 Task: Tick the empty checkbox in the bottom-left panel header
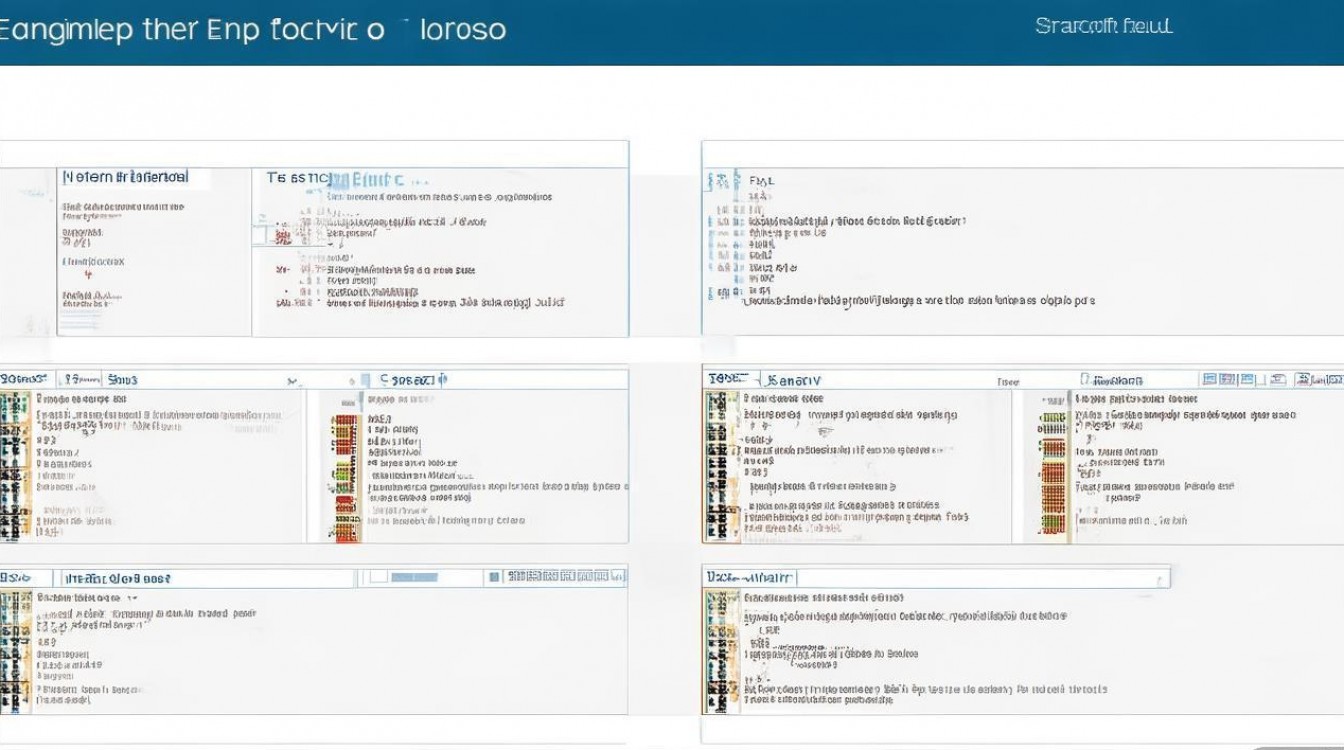tap(378, 577)
